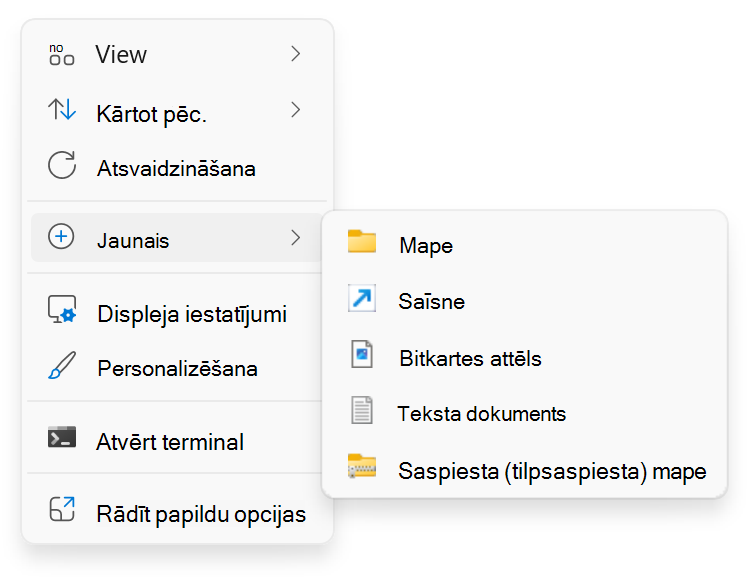Image resolution: width=756 pixels, height=577 pixels.
Task: Click the yellow Mape folder icon
Action: point(362,242)
